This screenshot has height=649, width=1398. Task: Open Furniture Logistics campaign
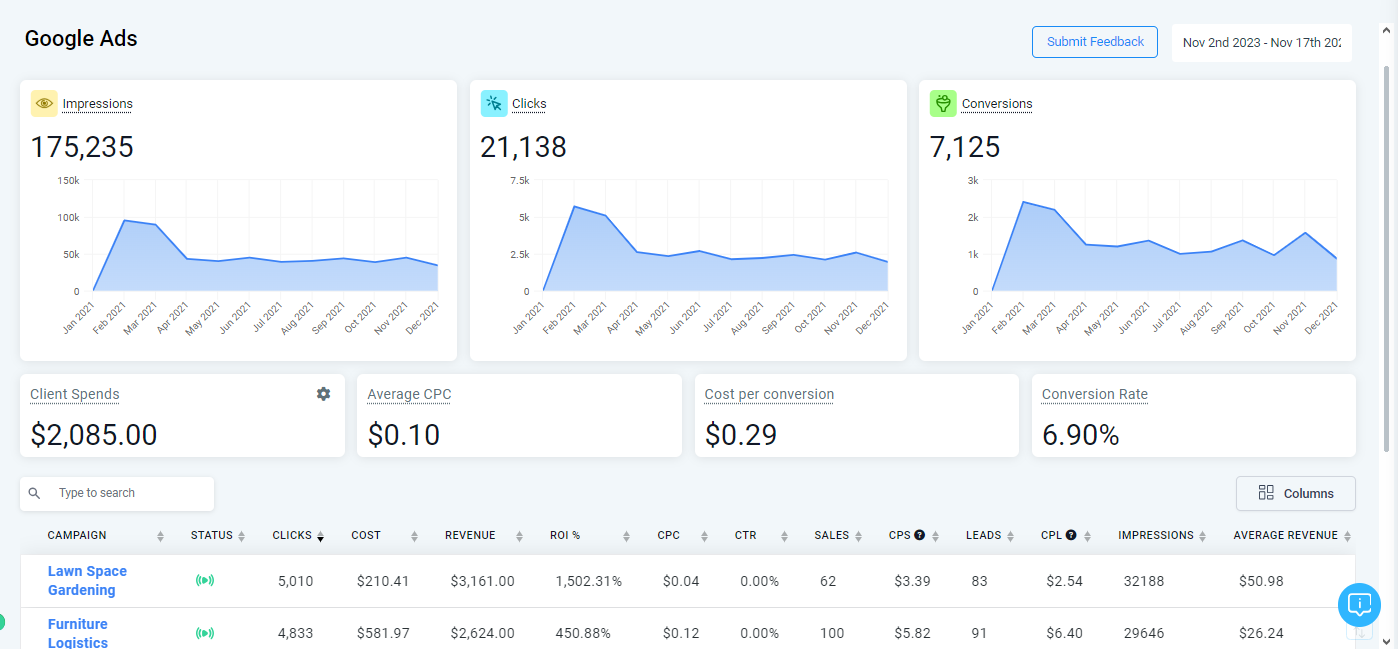coord(78,633)
